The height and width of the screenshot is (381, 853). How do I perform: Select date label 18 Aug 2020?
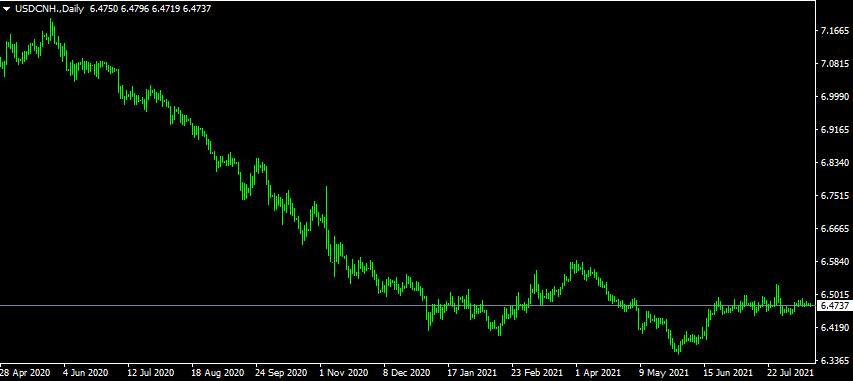coord(217,373)
